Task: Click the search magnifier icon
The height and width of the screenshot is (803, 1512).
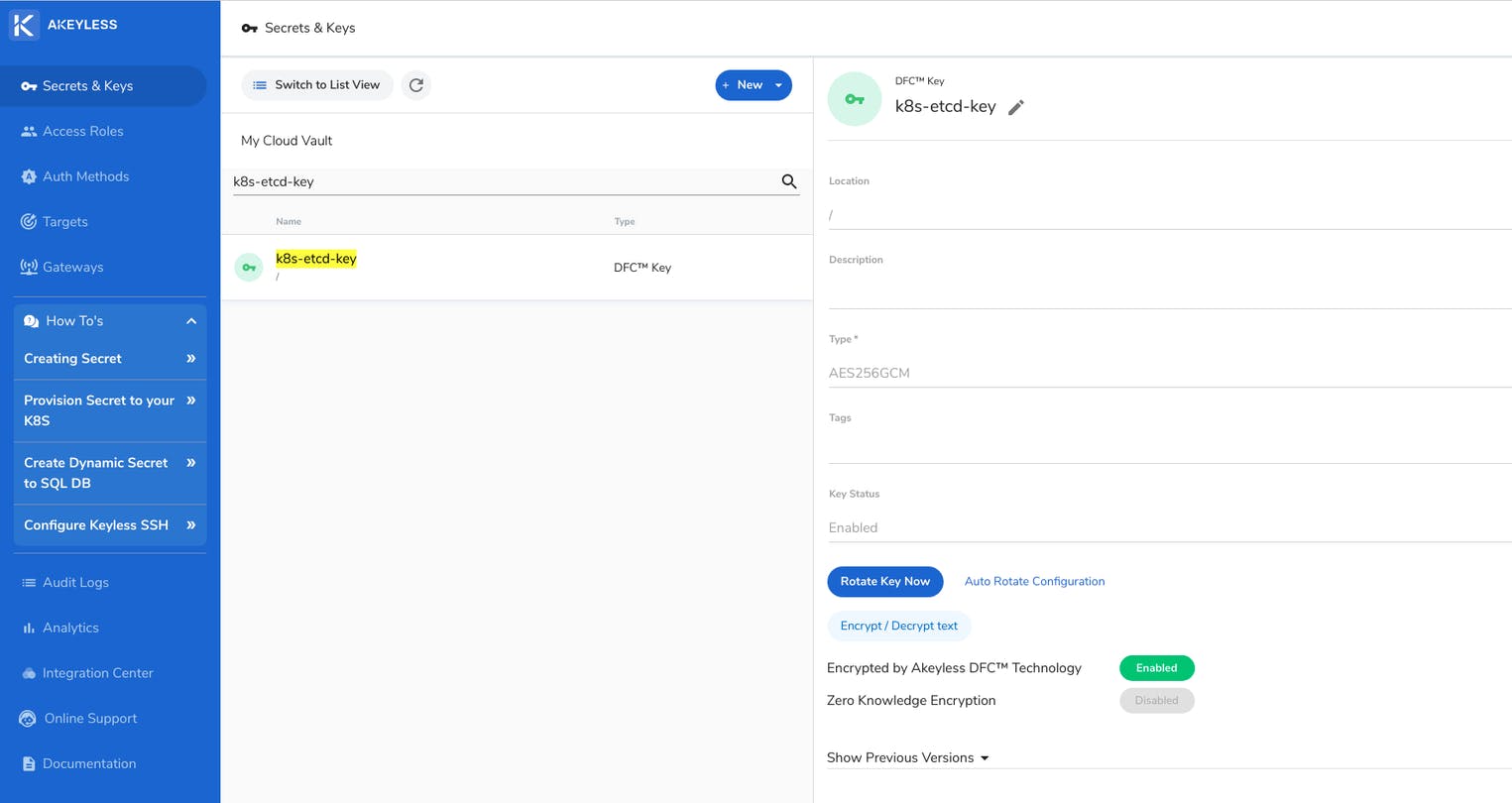Action: tap(789, 181)
